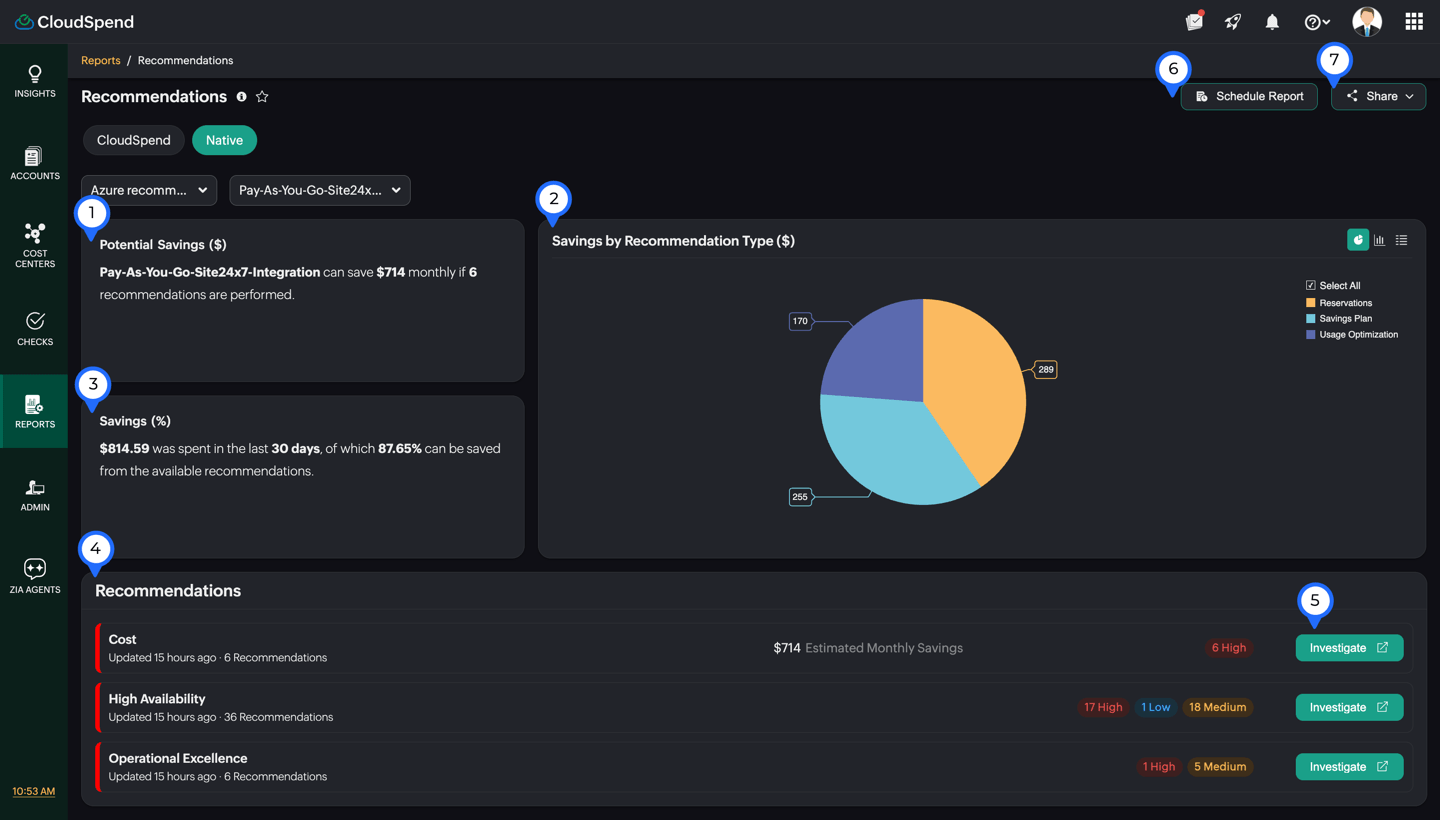Screen dimensions: 1440x820
Task: Investigate the High Availability recommendations
Action: tap(1349, 707)
